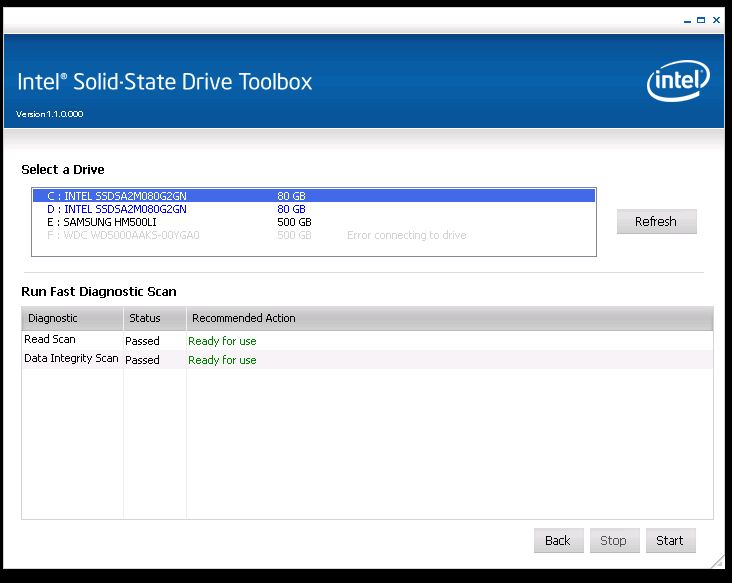Image resolution: width=732 pixels, height=583 pixels.
Task: Click 'Error connecting to drive' message
Action: point(407,235)
